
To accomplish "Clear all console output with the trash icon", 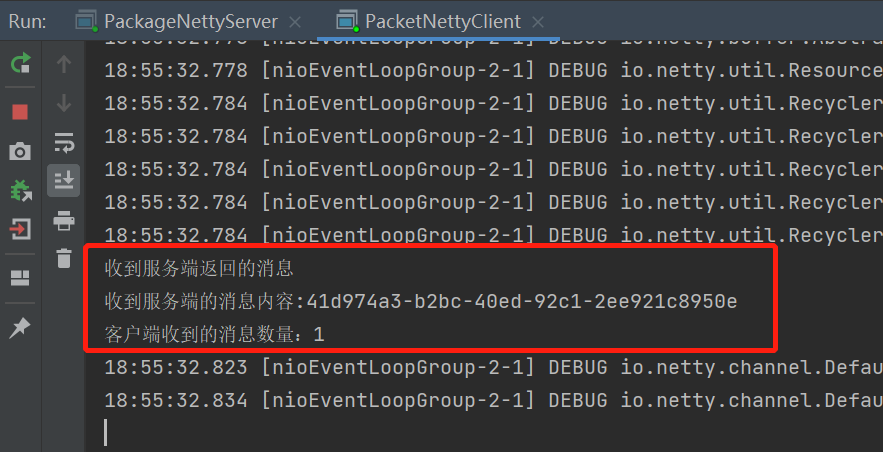I will tap(64, 258).
